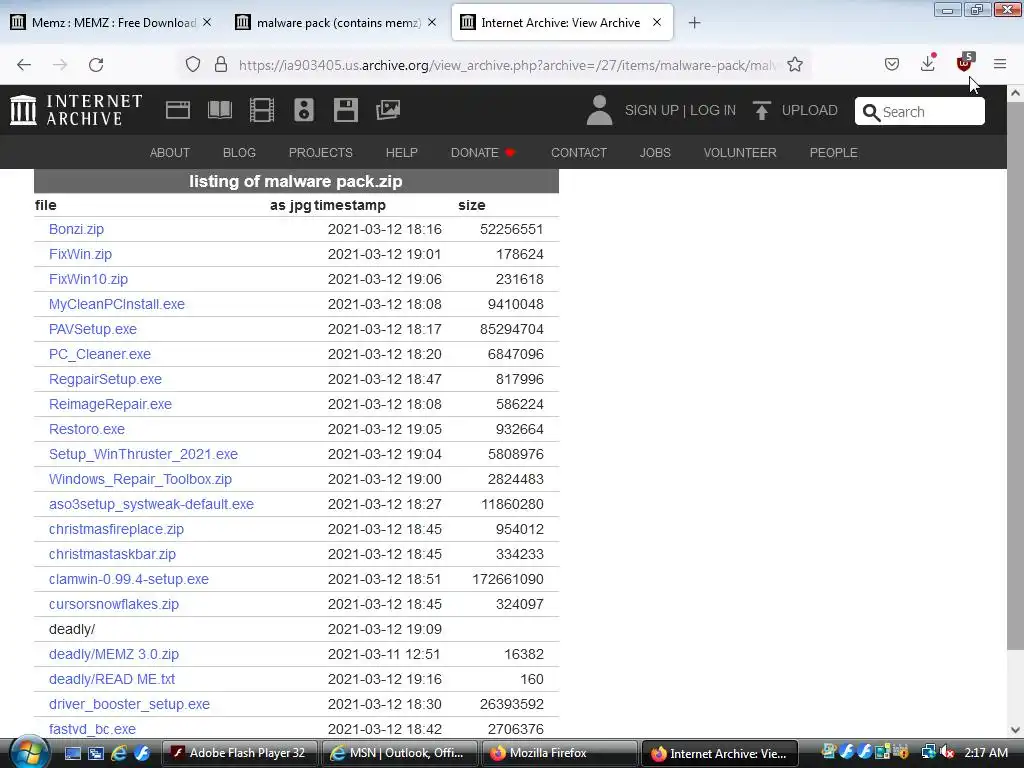The height and width of the screenshot is (768, 1024).
Task: Open the PC_Cleaner.exe file link
Action: point(100,354)
